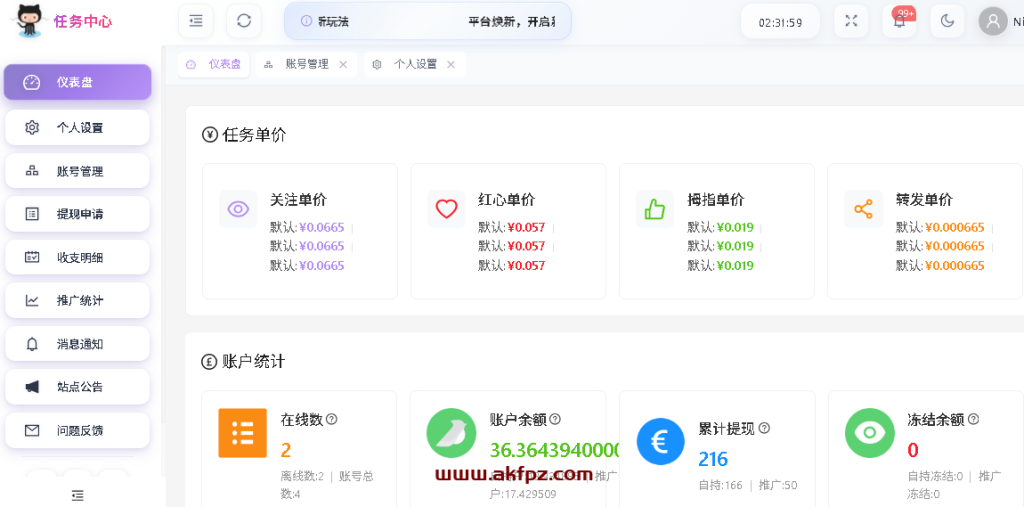
Task: Click the thumbs-up icon for 拇指单价
Action: (x=654, y=209)
